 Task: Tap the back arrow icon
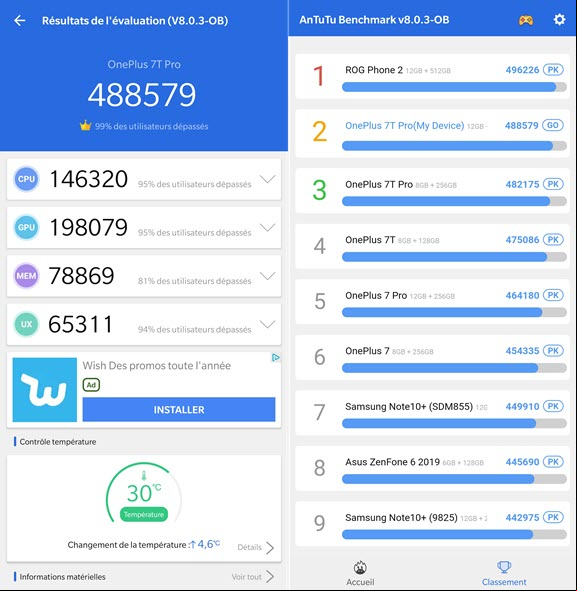20,20
